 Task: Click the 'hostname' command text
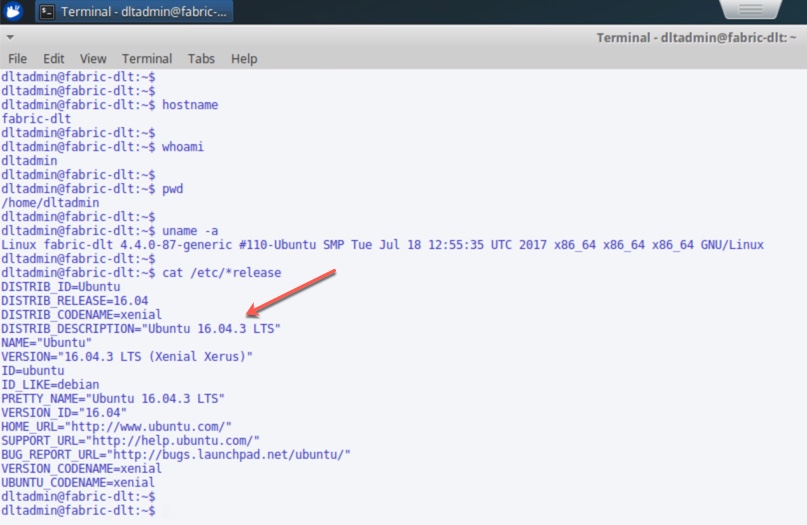coord(190,104)
